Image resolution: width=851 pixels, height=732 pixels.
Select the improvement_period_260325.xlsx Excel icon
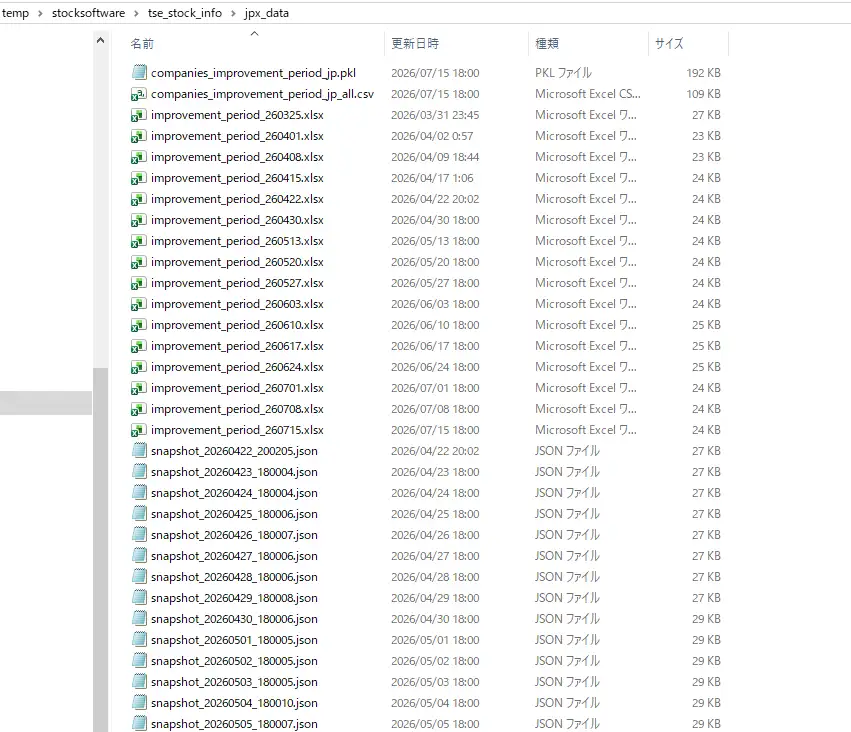point(139,115)
